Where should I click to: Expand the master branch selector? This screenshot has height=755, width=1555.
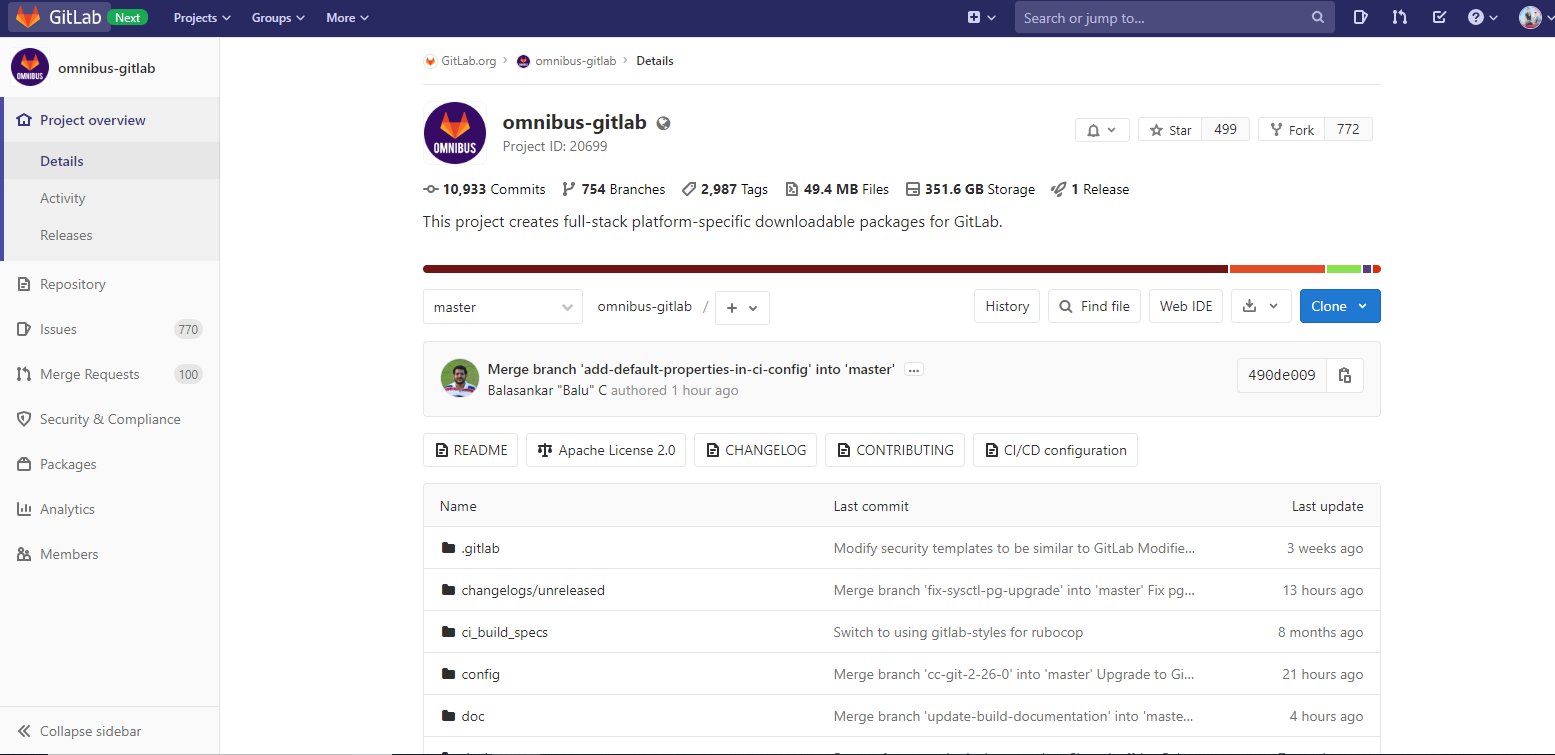pos(502,307)
